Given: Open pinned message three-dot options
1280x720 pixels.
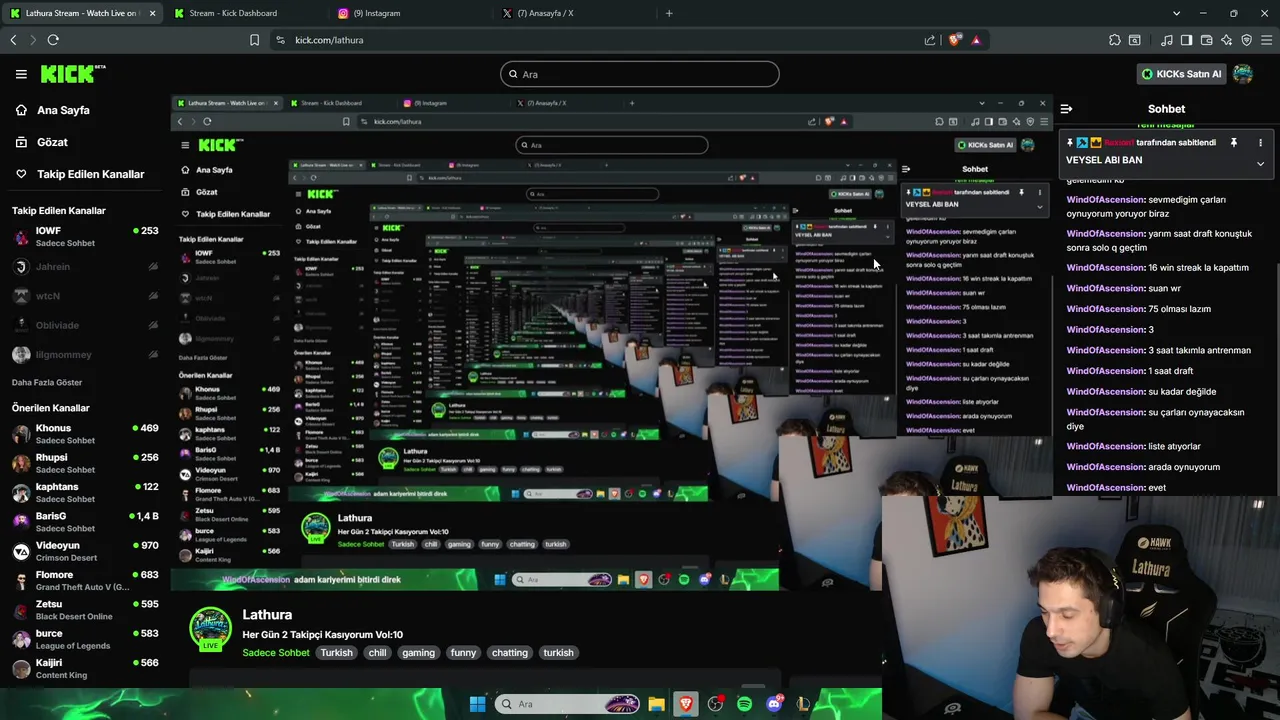Looking at the screenshot, I should (1260, 143).
